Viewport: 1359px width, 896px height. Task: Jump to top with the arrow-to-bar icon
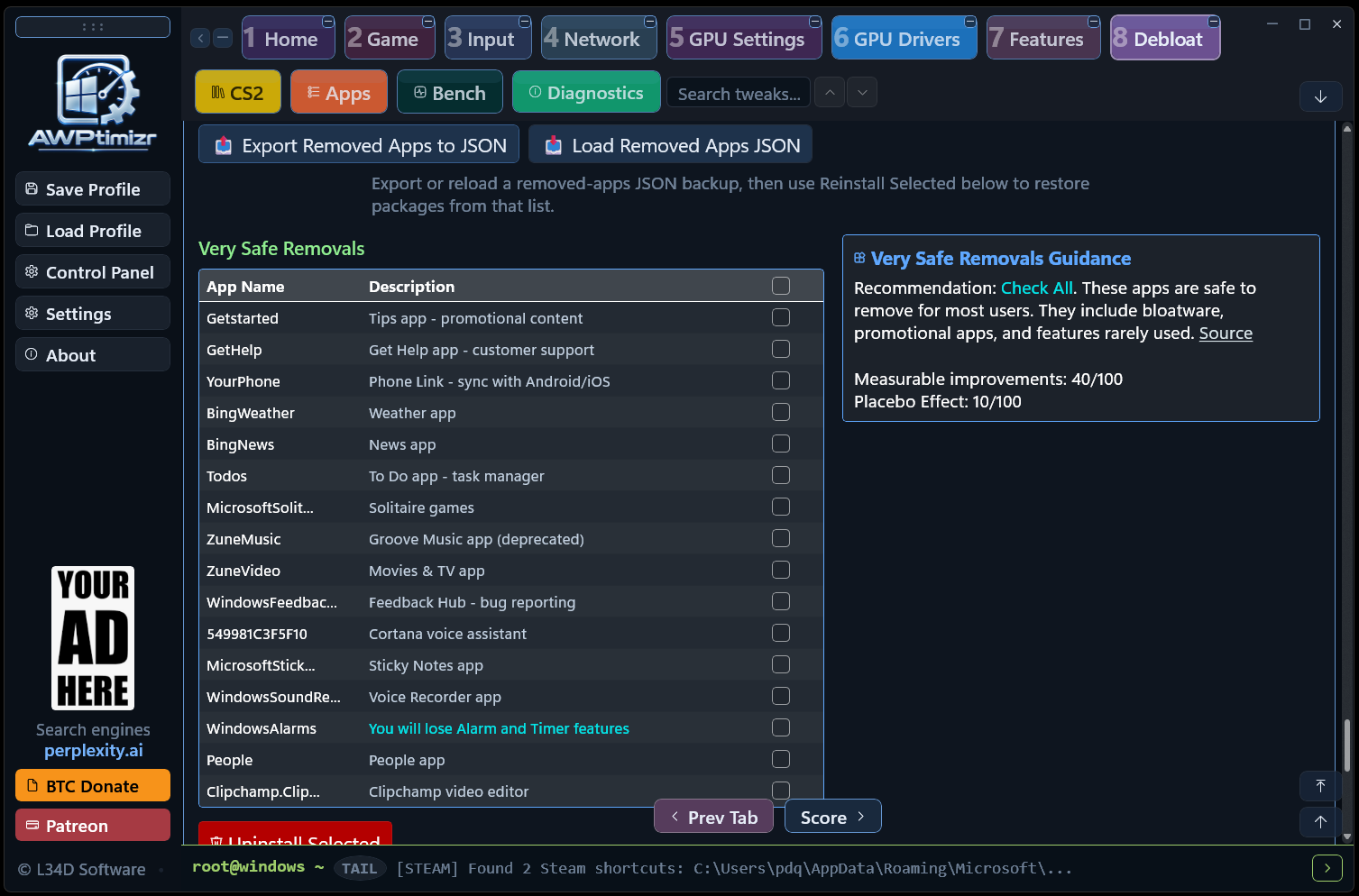[x=1320, y=786]
